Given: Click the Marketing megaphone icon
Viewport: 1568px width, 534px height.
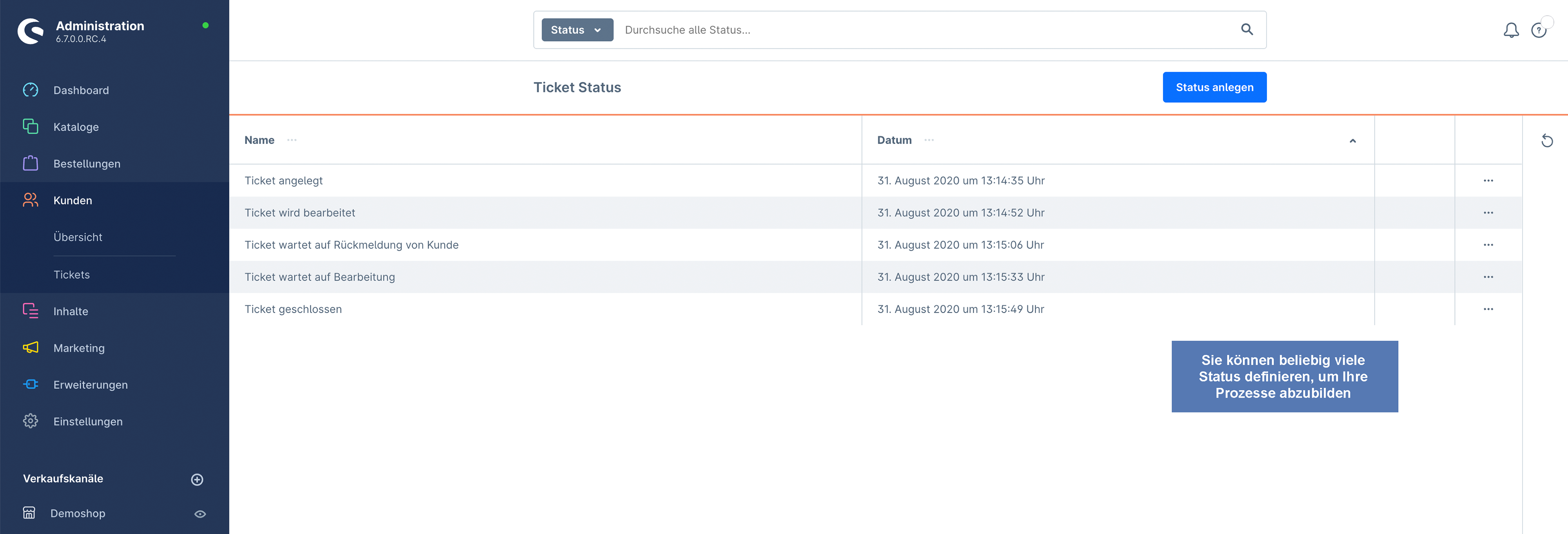Looking at the screenshot, I should pyautogui.click(x=31, y=348).
